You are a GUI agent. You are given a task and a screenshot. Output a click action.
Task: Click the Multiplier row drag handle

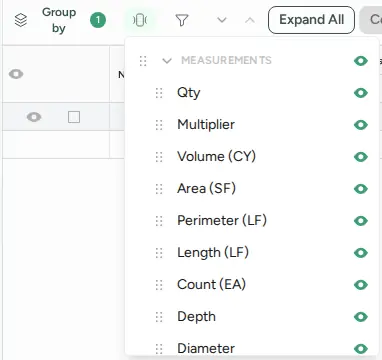(159, 125)
